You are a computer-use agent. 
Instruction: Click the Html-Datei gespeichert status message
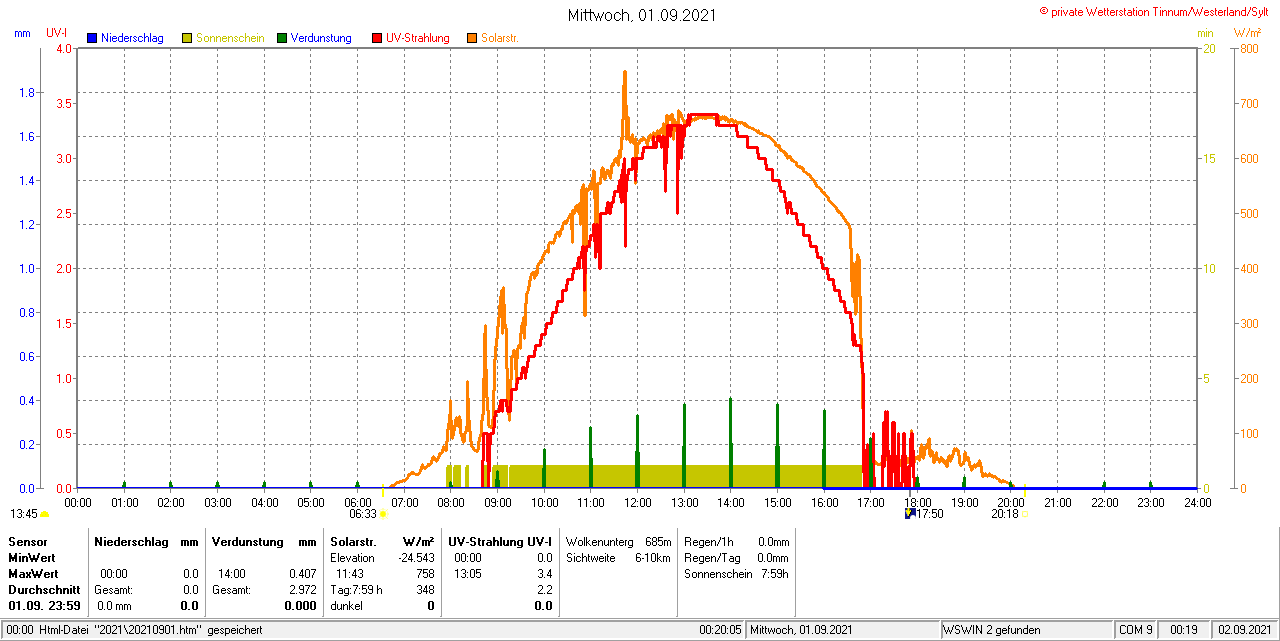point(135,630)
